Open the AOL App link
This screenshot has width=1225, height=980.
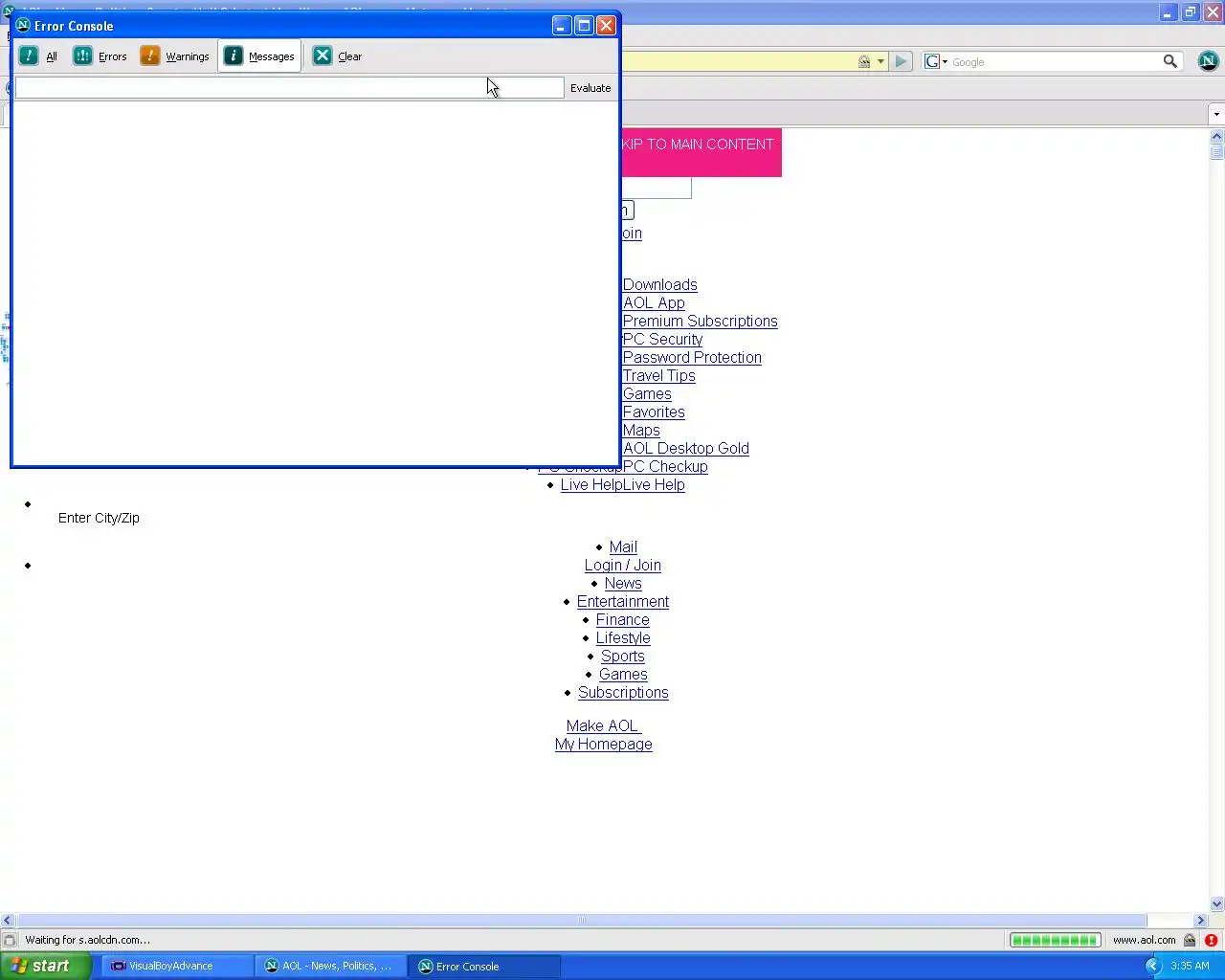click(x=654, y=303)
